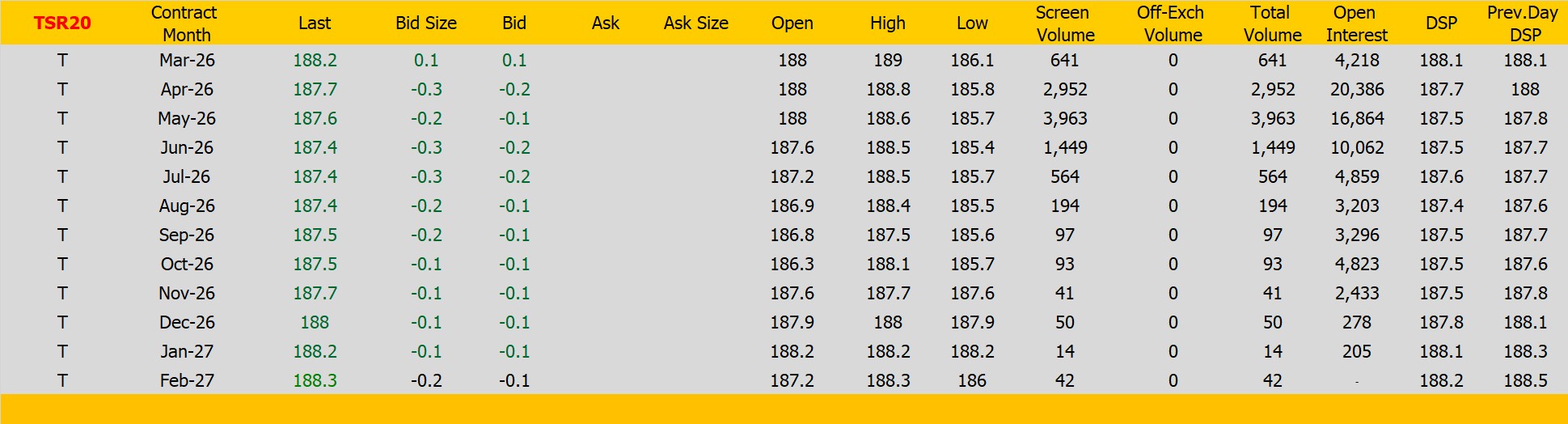1568x424 pixels.
Task: Select the Screen Volume column header
Action: pos(1064,23)
